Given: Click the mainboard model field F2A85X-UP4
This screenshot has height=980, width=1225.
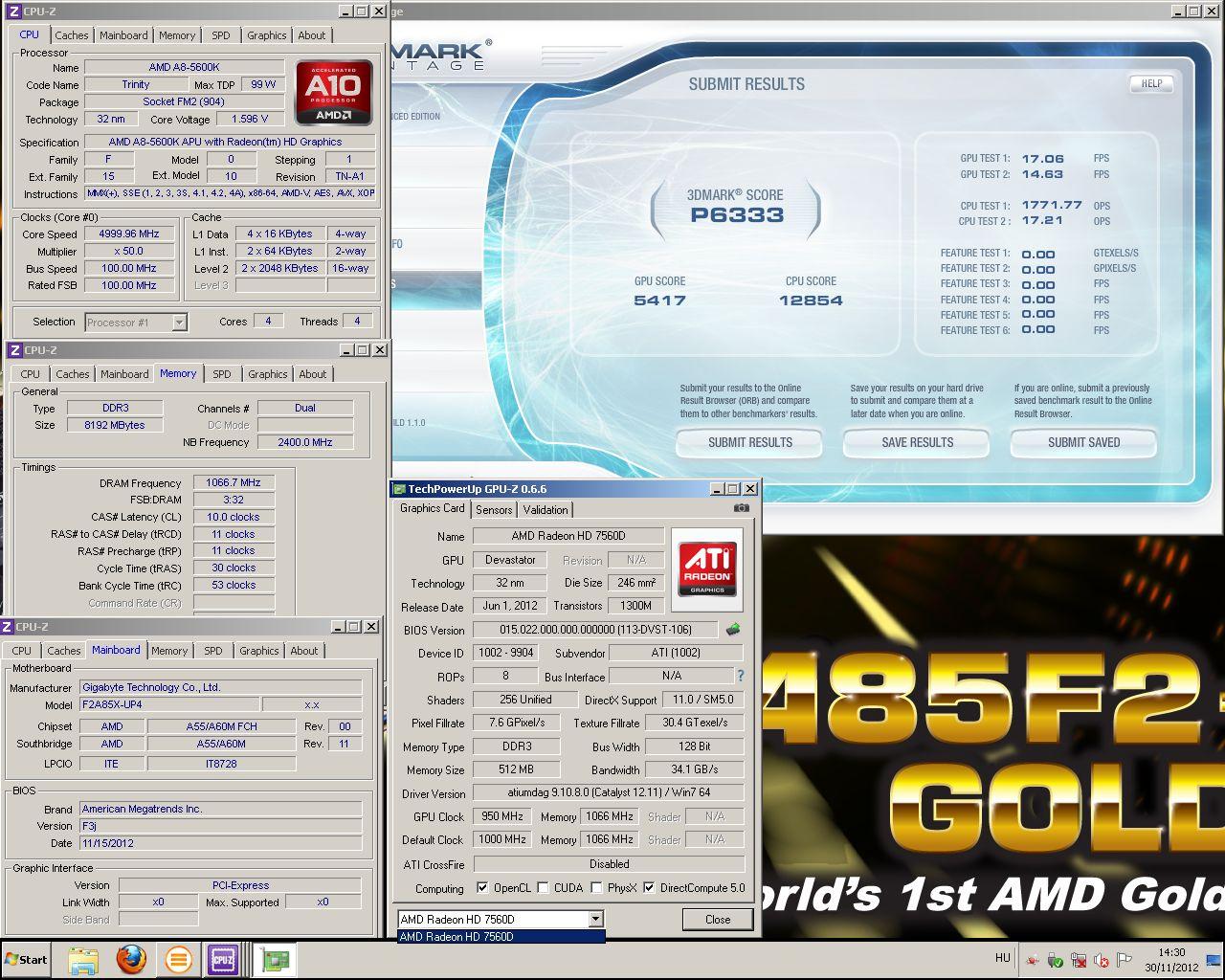Looking at the screenshot, I should pos(169,704).
